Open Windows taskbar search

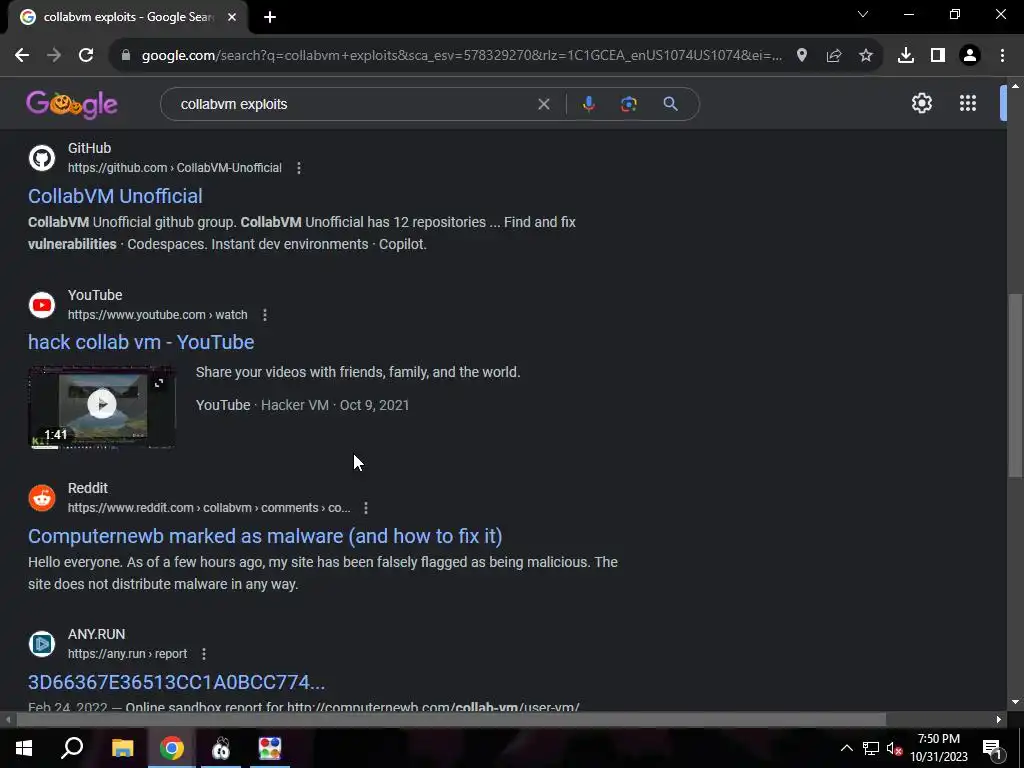coord(72,748)
